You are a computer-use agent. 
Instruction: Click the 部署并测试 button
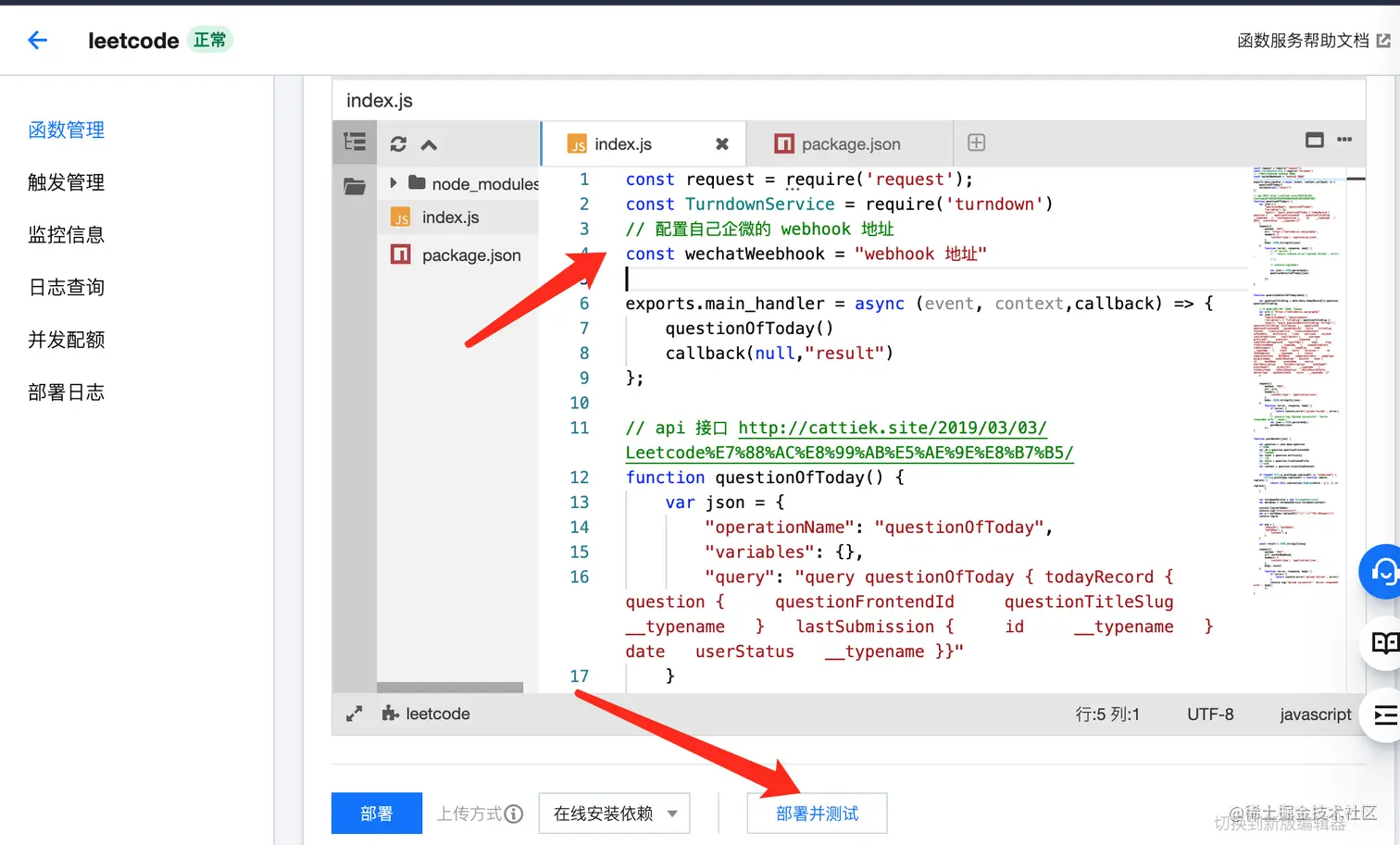coord(817,814)
